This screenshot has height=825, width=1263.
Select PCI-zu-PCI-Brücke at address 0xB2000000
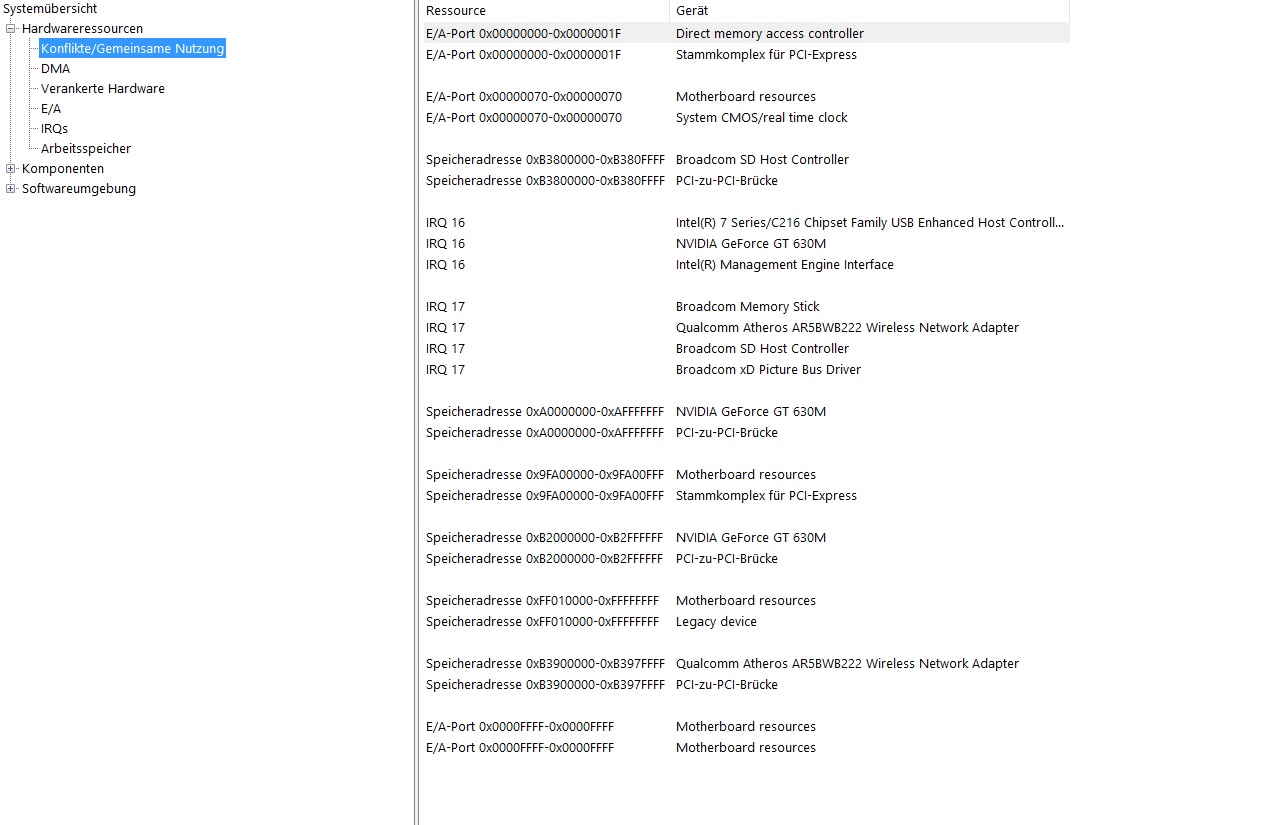pos(746,559)
